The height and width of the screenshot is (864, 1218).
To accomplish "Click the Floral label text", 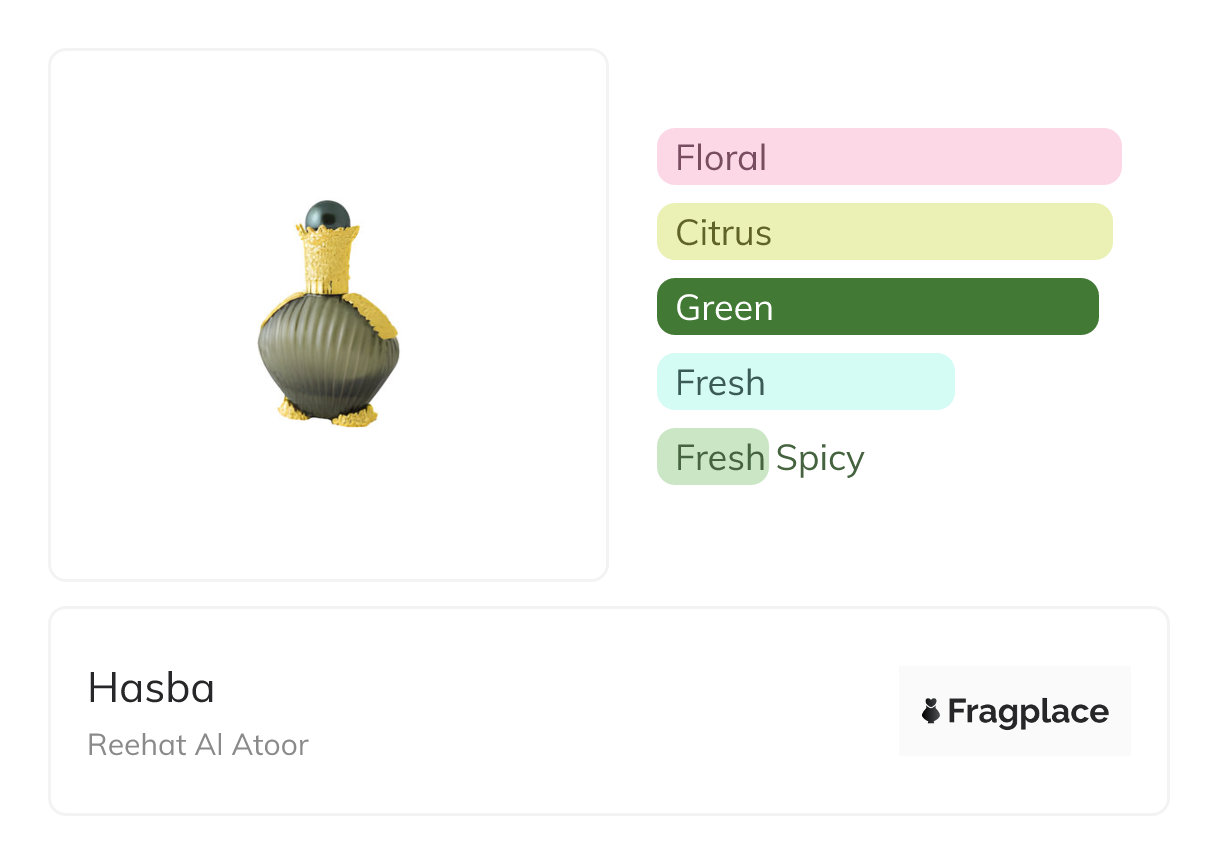I will tap(721, 158).
